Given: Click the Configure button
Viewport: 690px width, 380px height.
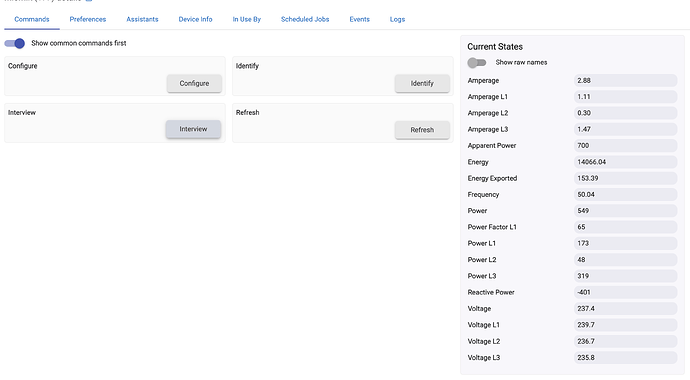Looking at the screenshot, I should (x=194, y=83).
